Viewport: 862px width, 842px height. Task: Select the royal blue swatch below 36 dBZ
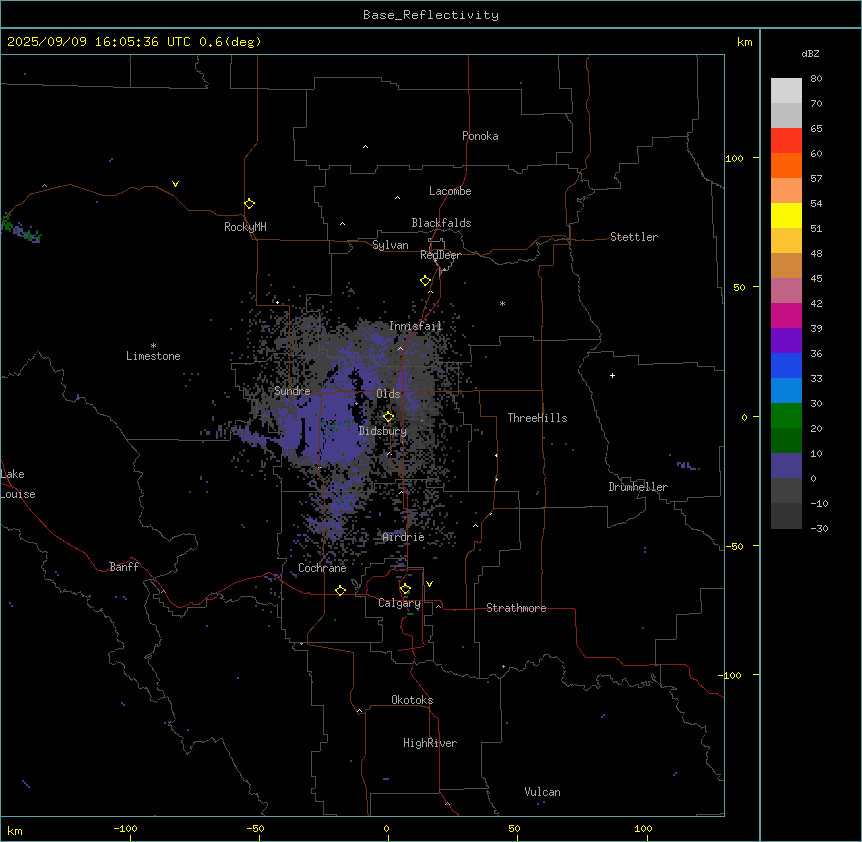coord(786,365)
